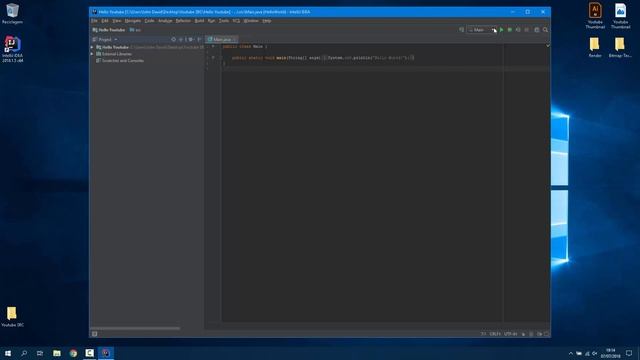The height and width of the screenshot is (360, 640).
Task: Expand the Hello Youtube project node
Action: click(x=92, y=47)
